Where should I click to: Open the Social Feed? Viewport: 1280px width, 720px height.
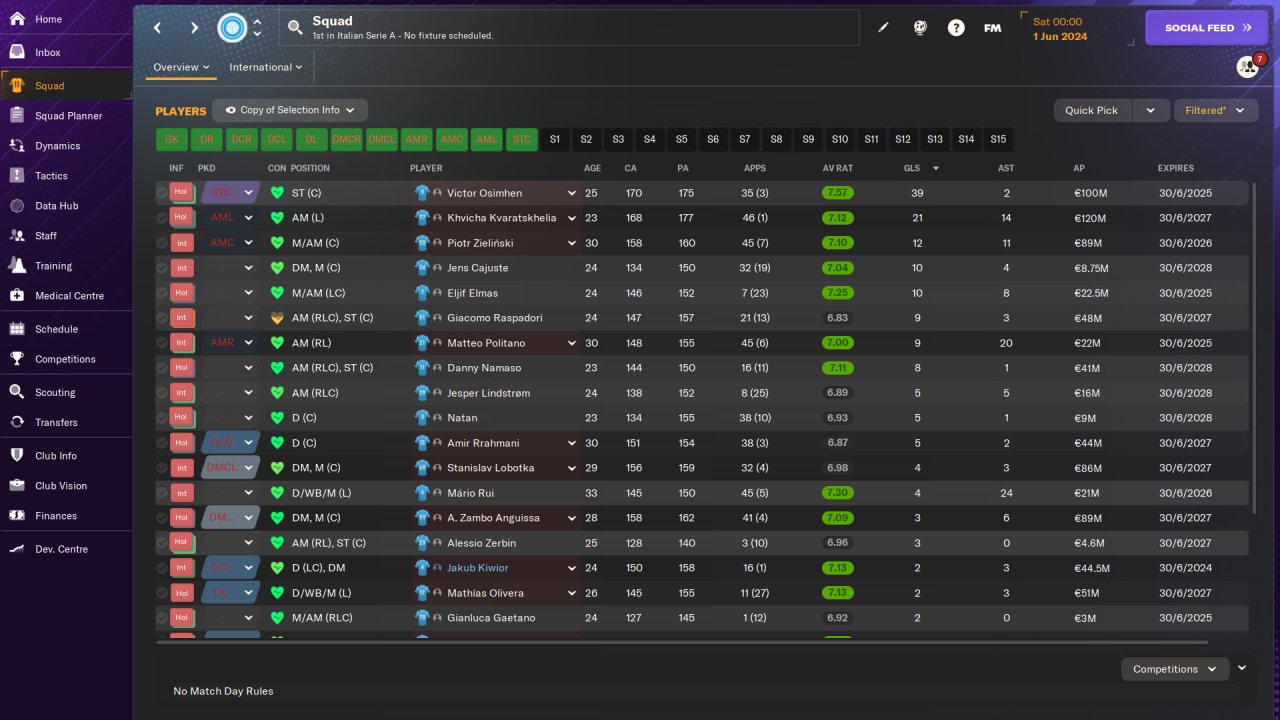[1206, 28]
